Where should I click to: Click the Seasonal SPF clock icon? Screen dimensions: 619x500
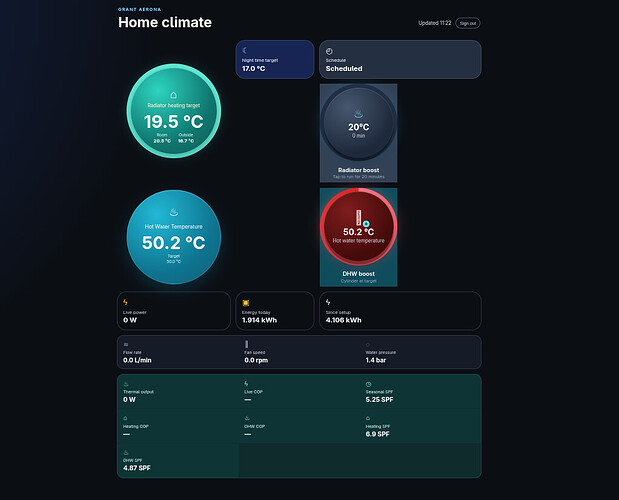[368, 384]
